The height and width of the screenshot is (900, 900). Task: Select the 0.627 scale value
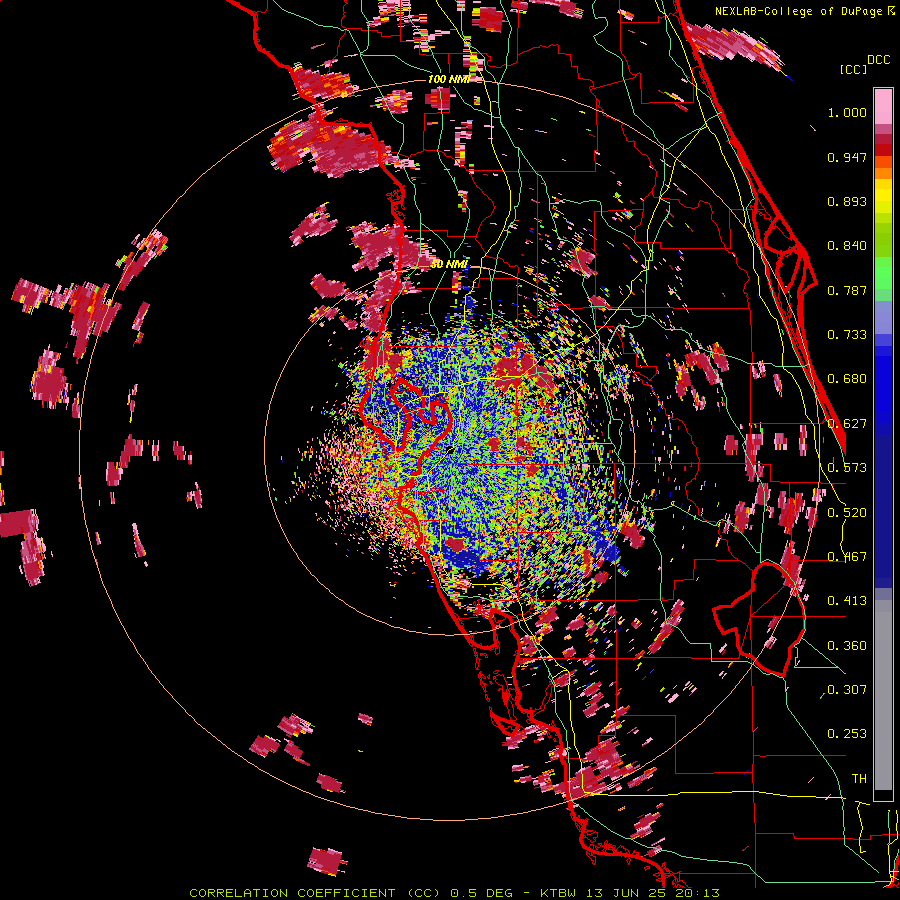847,424
